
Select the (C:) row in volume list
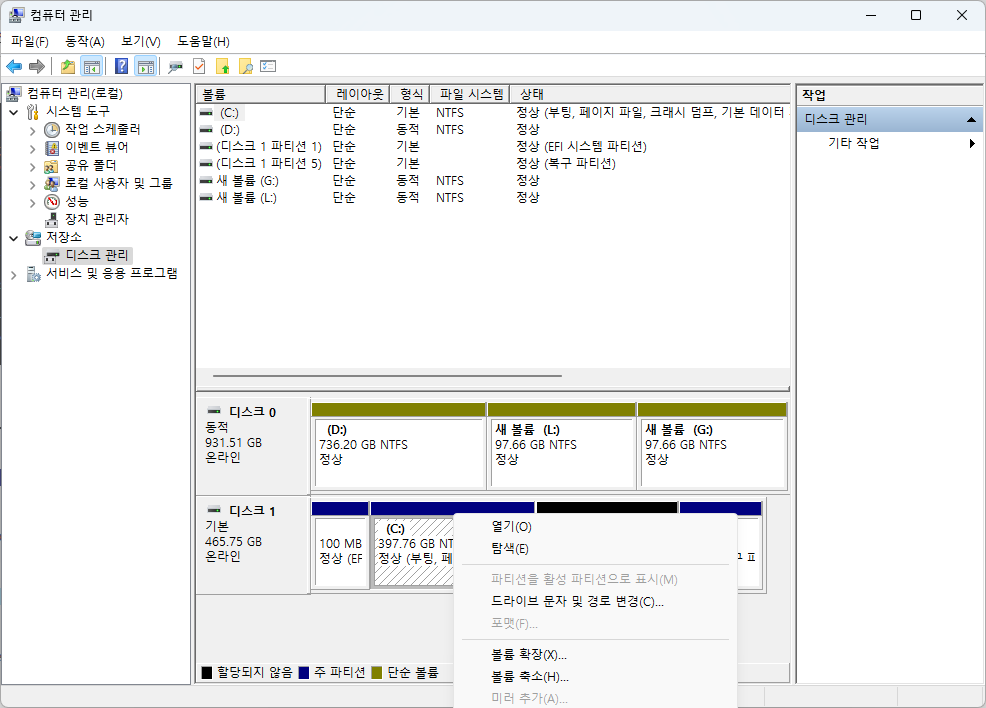pyautogui.click(x=492, y=113)
